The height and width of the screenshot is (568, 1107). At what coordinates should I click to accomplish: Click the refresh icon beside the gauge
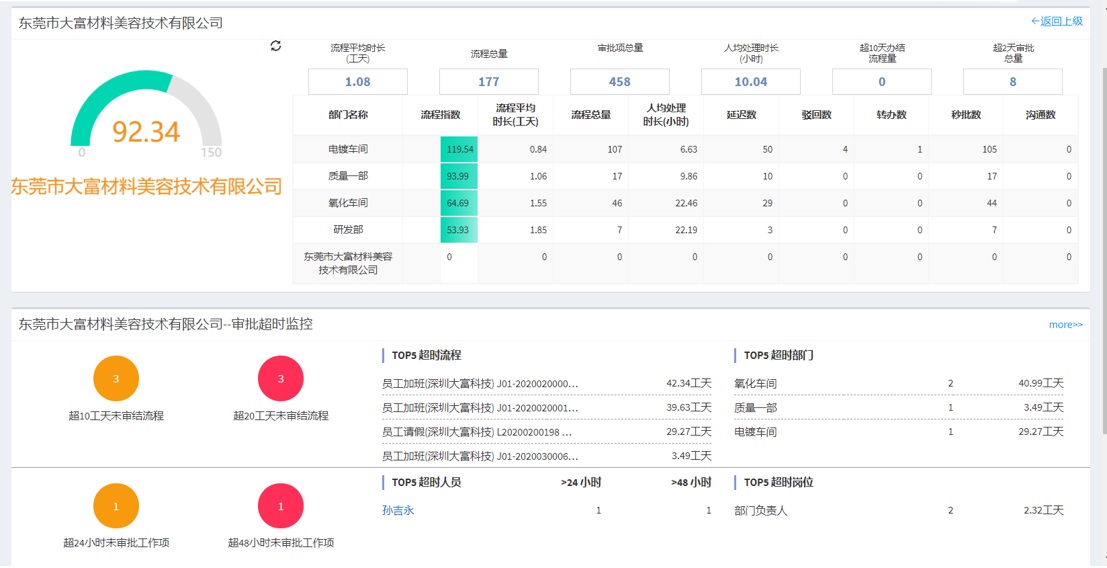(x=275, y=45)
